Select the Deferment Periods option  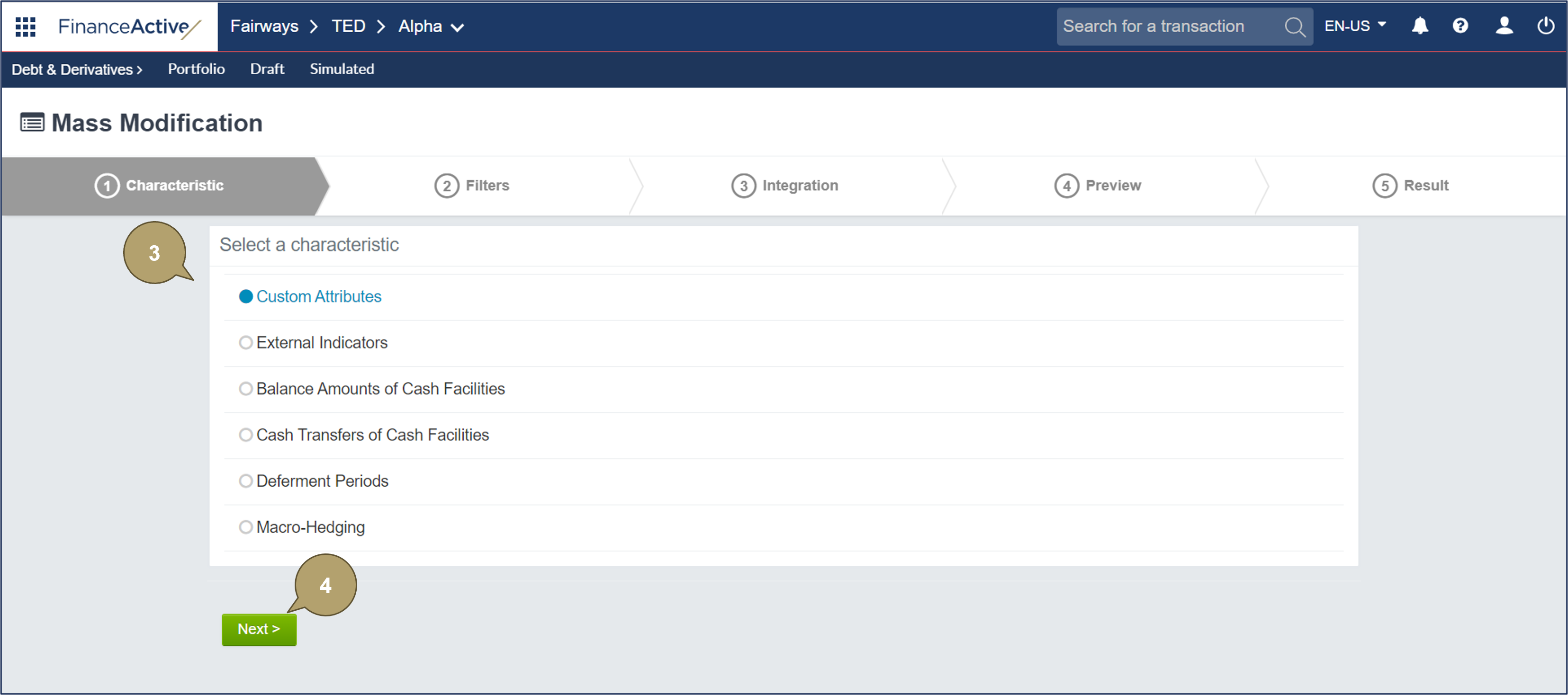pyautogui.click(x=246, y=481)
